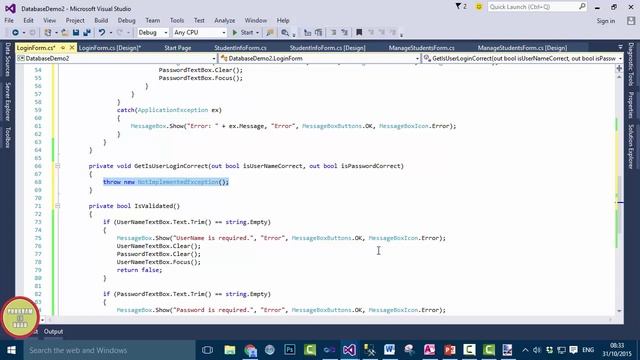The height and width of the screenshot is (360, 640).
Task: Switch to StudentInfoForm.cs tab
Action: (240, 48)
